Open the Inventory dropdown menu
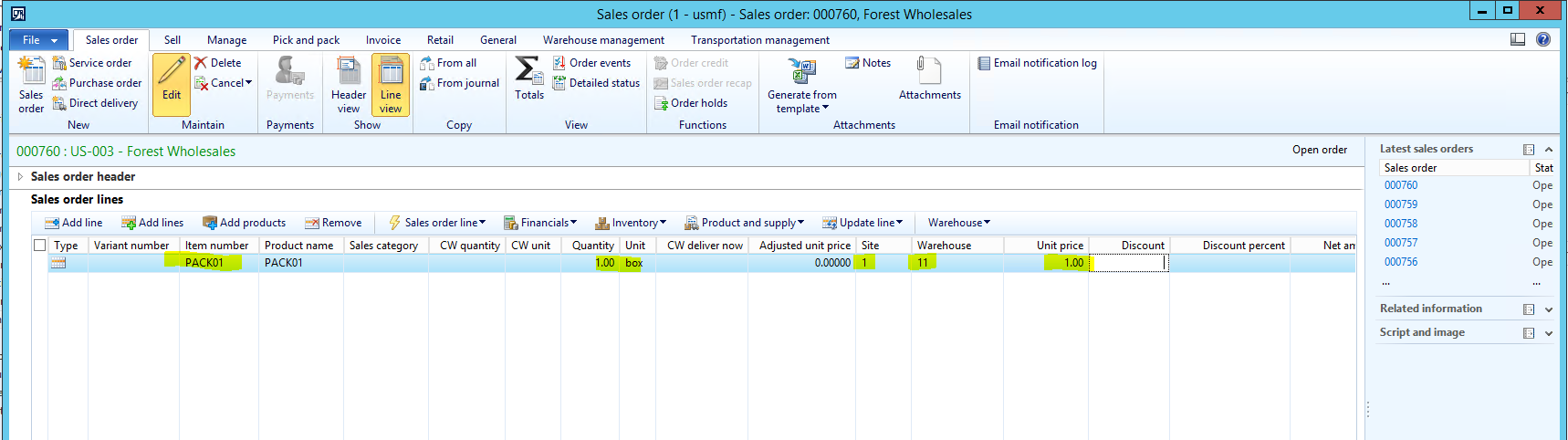 click(x=631, y=223)
